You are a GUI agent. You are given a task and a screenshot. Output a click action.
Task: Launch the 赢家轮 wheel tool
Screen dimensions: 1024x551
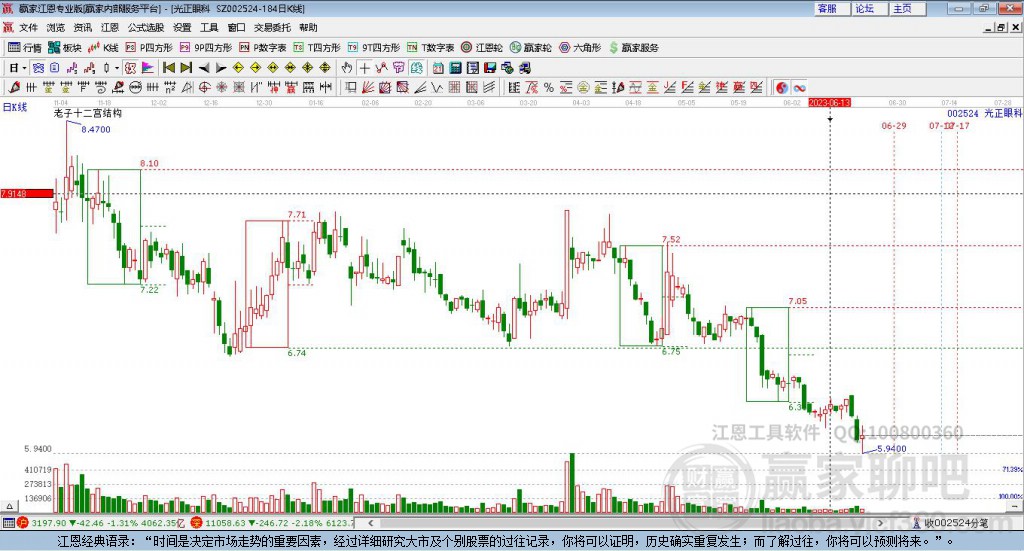tap(530, 48)
